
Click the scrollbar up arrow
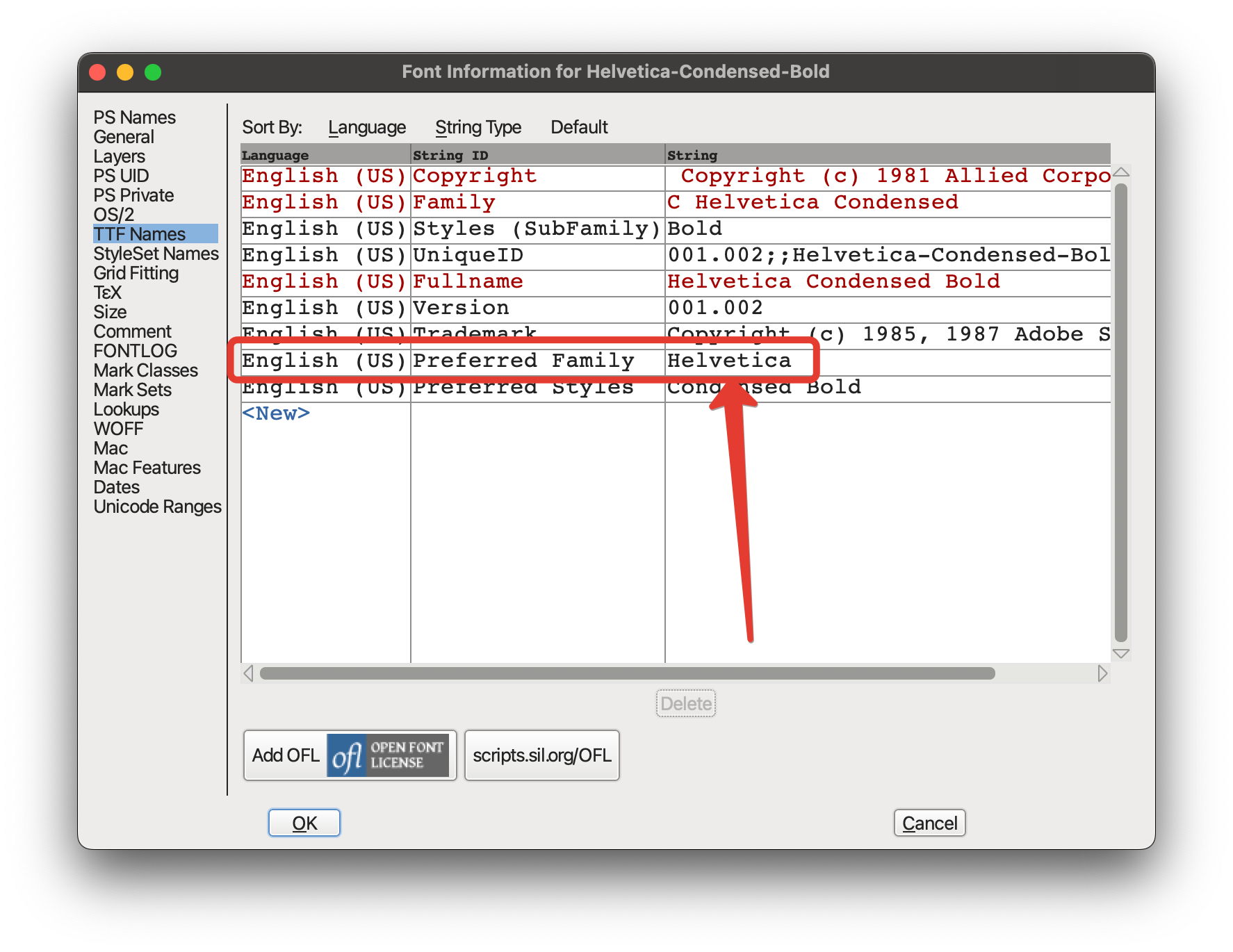(1121, 172)
